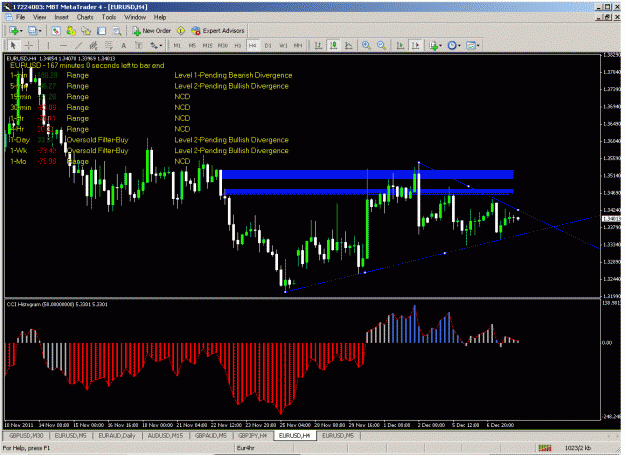Image resolution: width=625 pixels, height=455 pixels.
Task: Select the EURUSD,H4 chart tab
Action: click(x=295, y=435)
